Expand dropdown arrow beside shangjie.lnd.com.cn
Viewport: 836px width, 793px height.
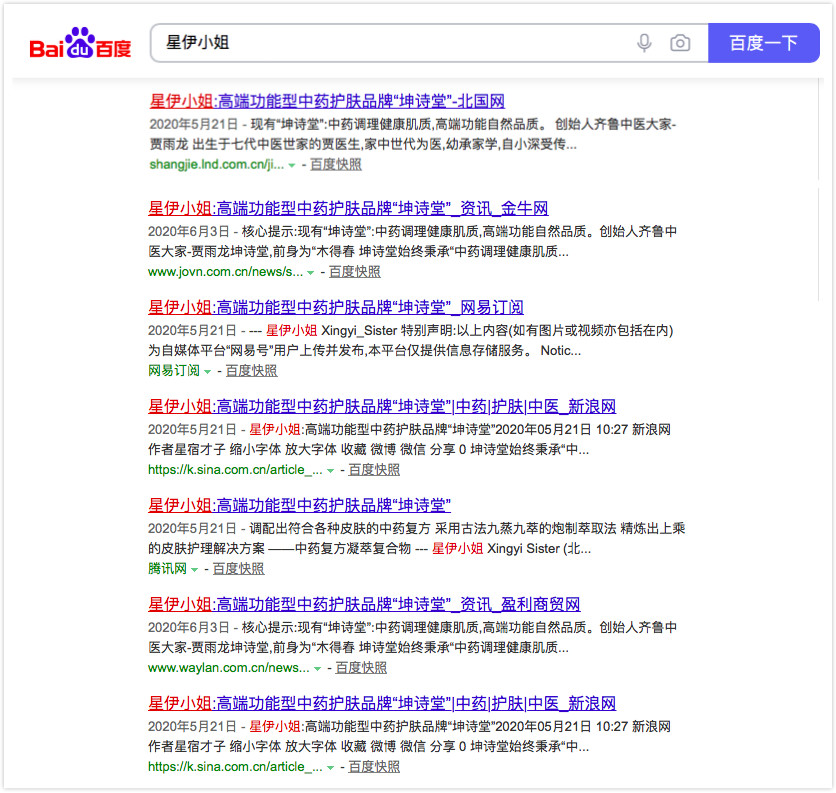pyautogui.click(x=292, y=166)
